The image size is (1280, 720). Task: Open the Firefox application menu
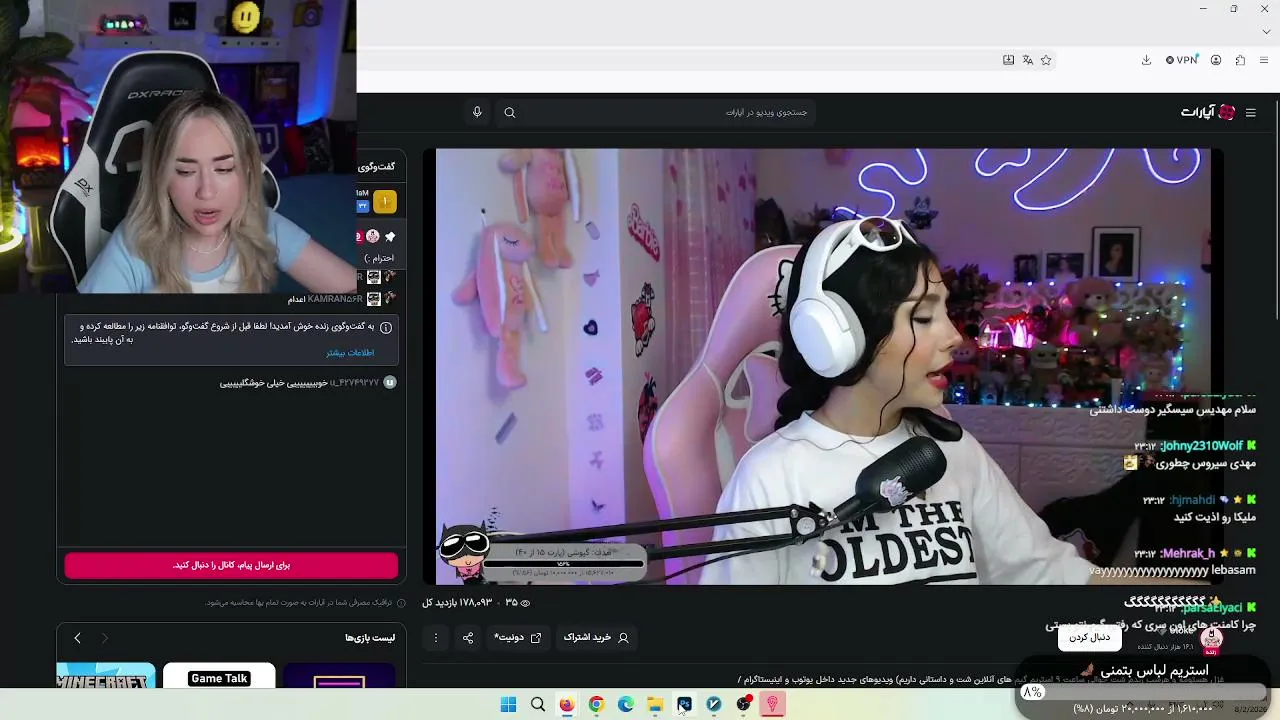[x=1264, y=60]
